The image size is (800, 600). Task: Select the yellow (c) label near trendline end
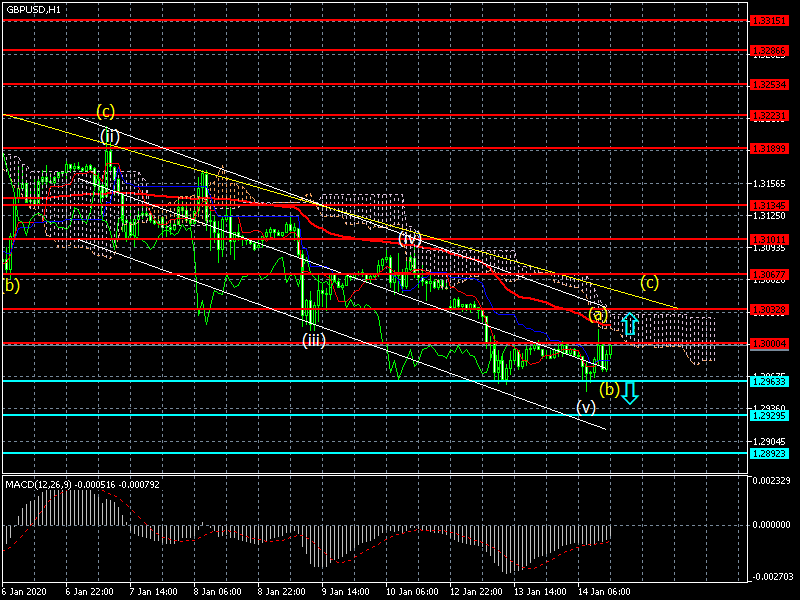[649, 282]
